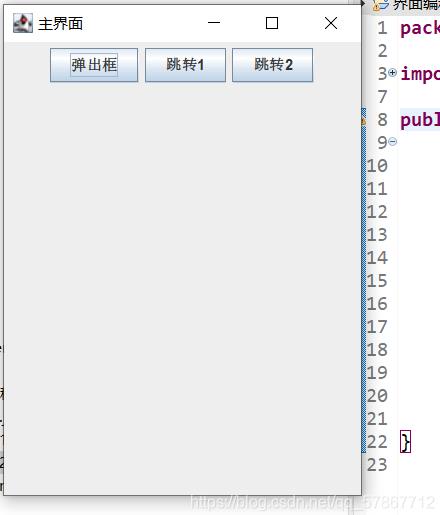Maximize the 主界面 window
This screenshot has height=515, width=440.
[272, 23]
